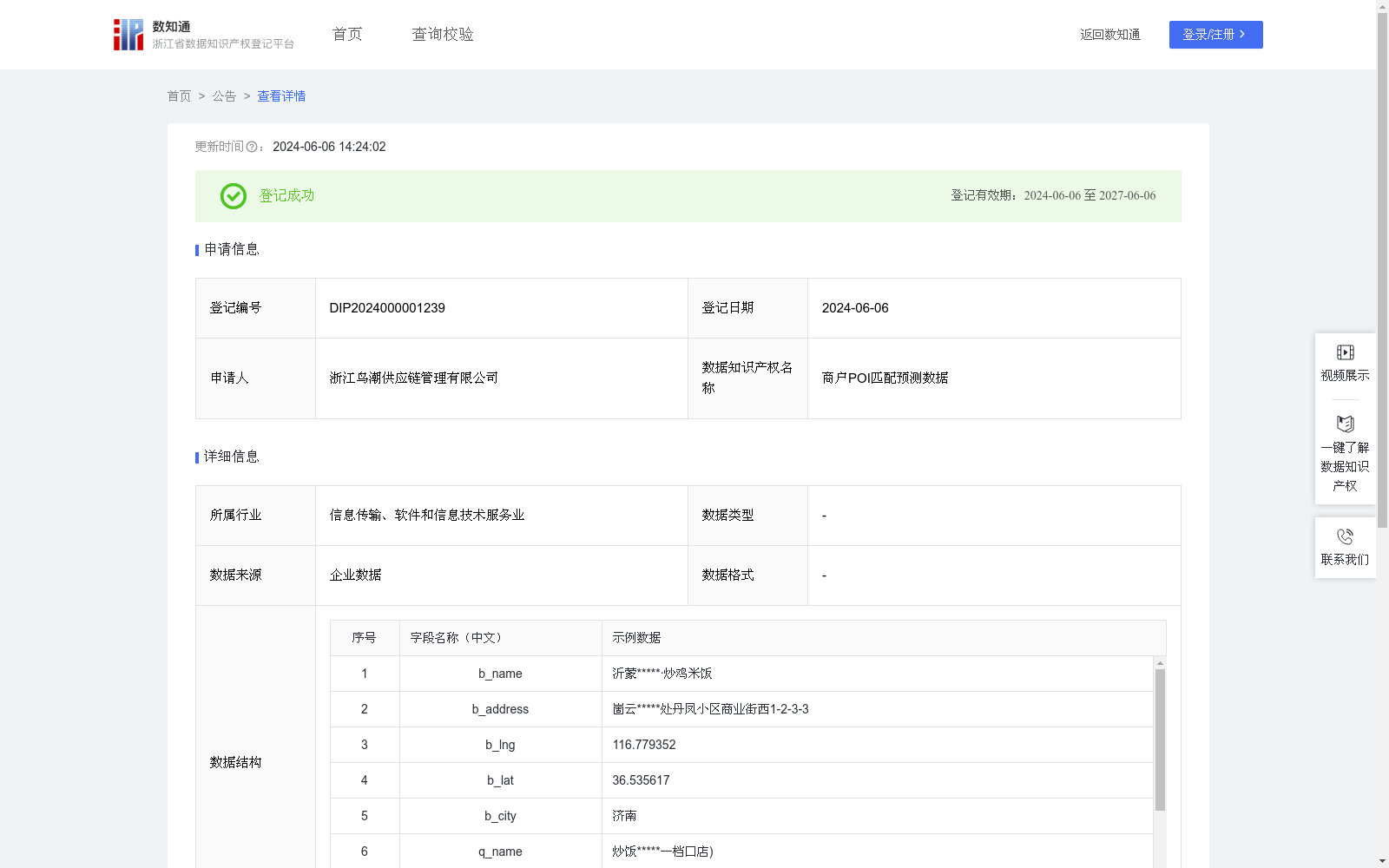Click the page scrollbar down arrow
The image size is (1389, 868).
(x=1382, y=861)
